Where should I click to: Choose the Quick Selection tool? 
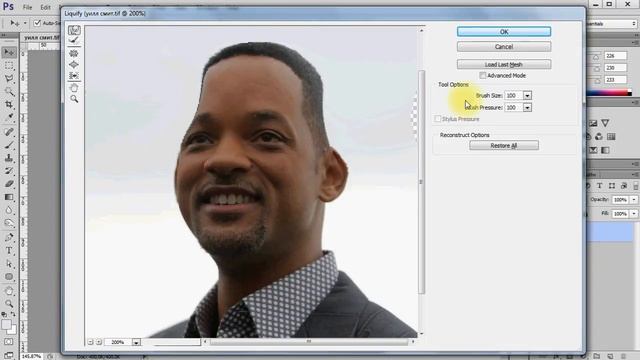click(9, 91)
